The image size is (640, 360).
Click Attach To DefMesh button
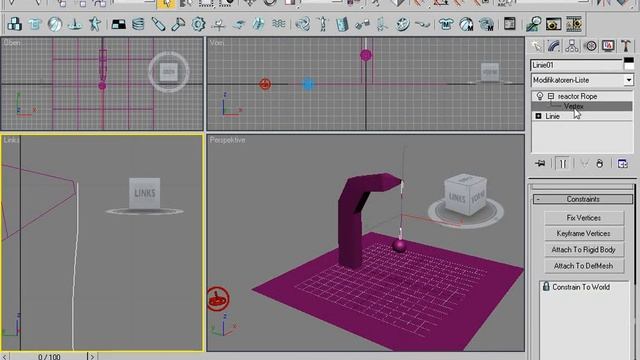pos(584,266)
